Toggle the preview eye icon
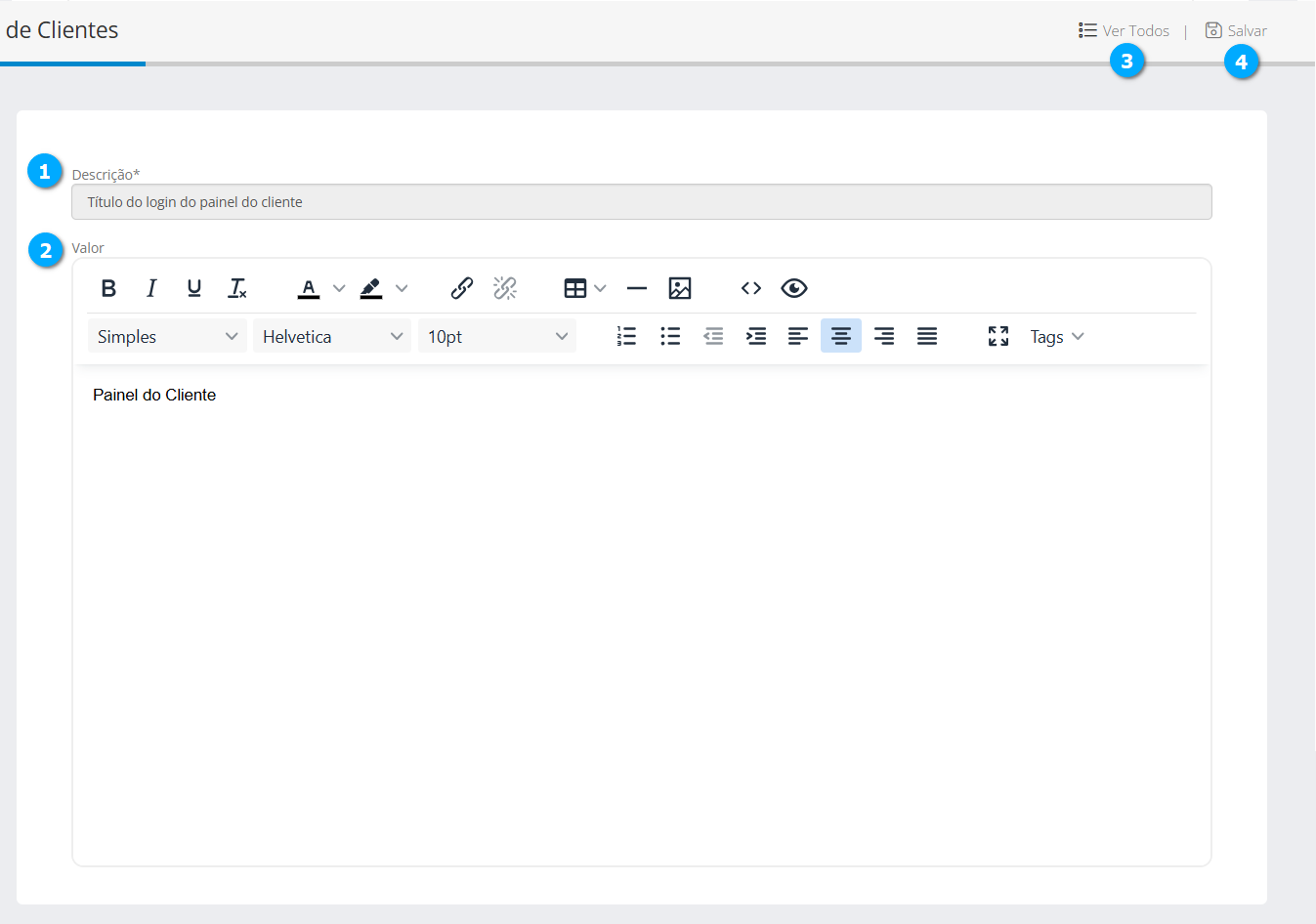Viewport: 1316px width, 924px height. point(794,288)
